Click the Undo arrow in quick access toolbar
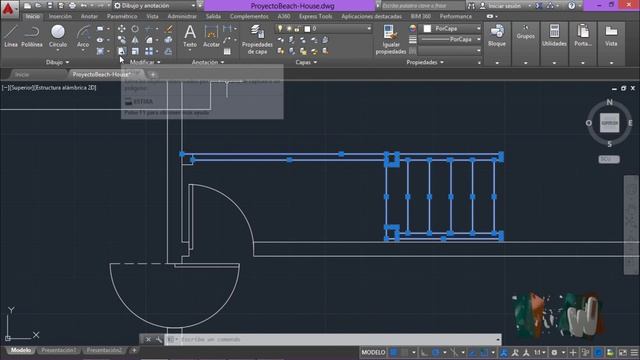 (x=84, y=6)
